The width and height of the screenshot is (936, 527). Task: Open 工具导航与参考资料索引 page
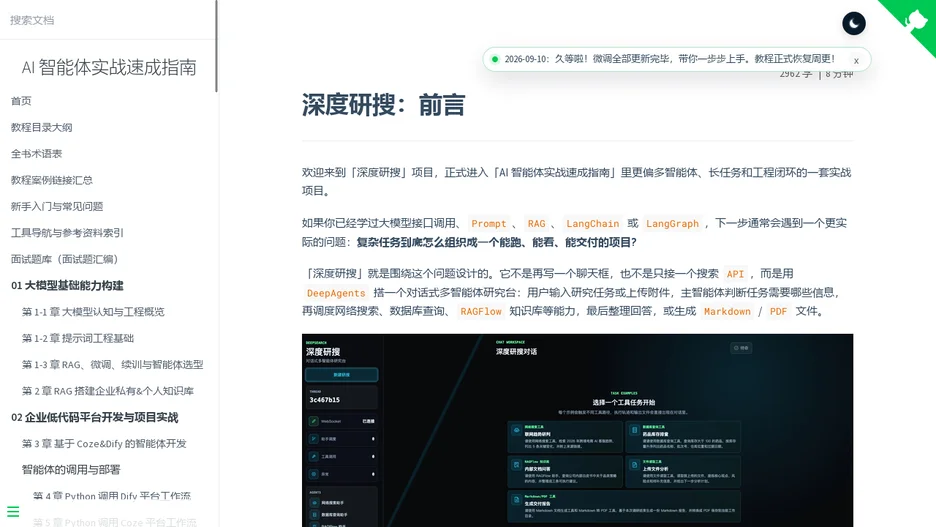click(x=67, y=232)
